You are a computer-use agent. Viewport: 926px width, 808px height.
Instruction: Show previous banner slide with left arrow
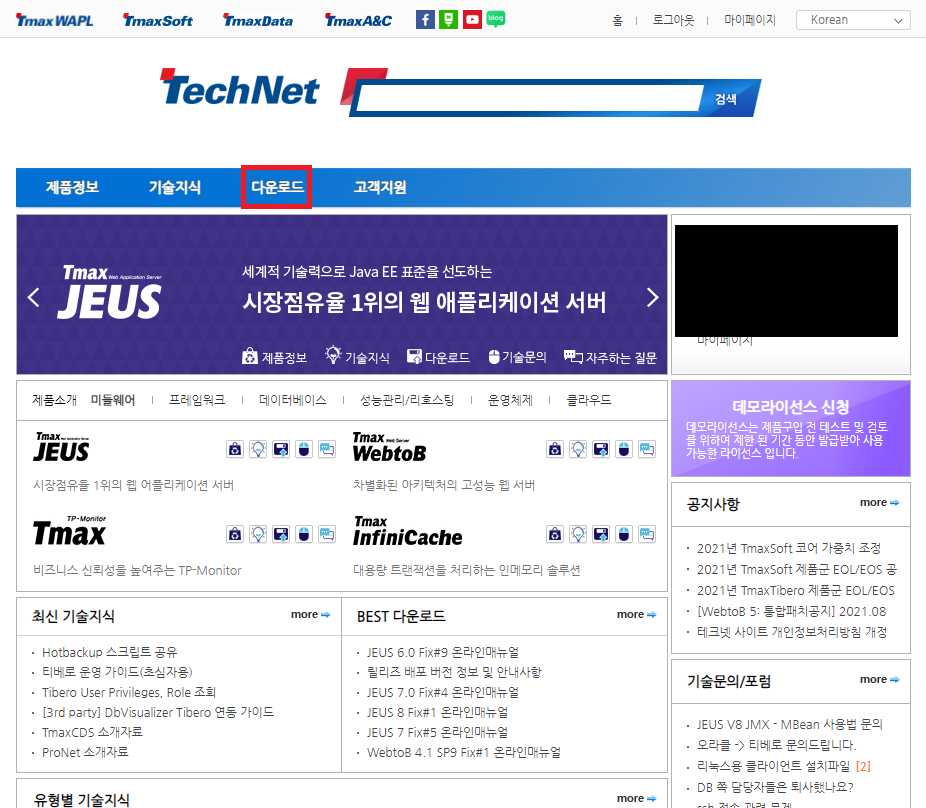pos(34,297)
